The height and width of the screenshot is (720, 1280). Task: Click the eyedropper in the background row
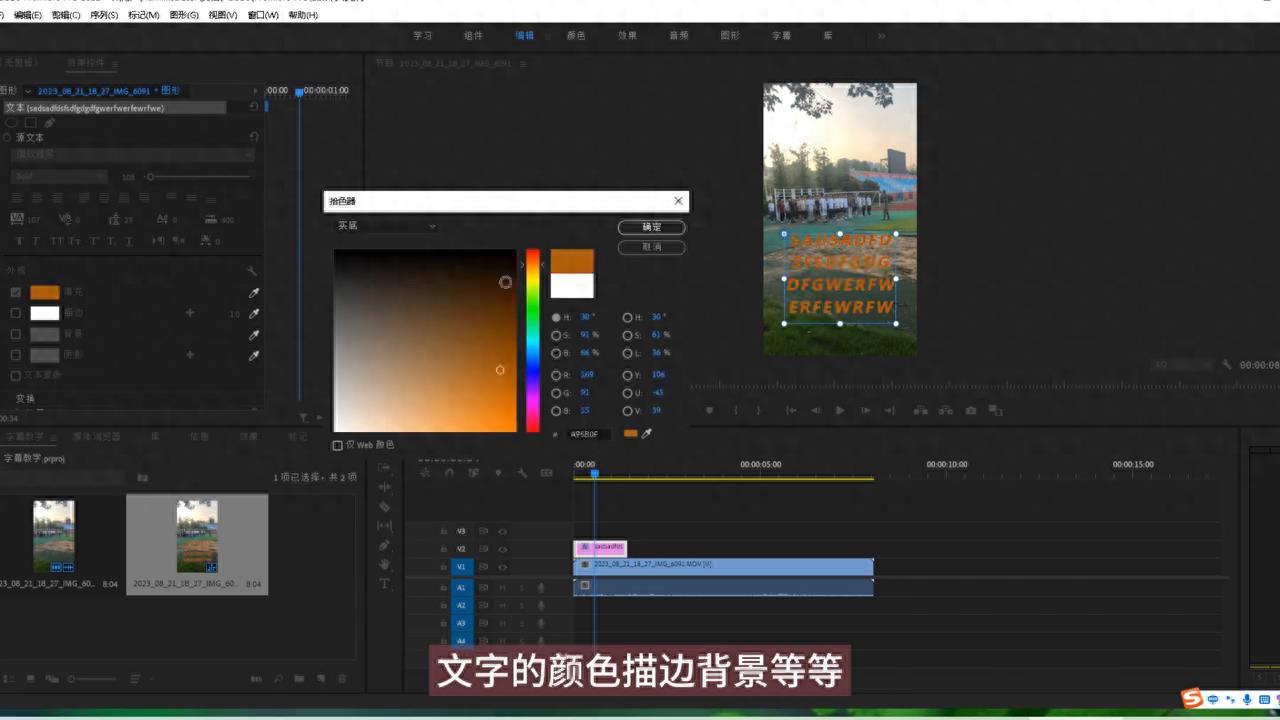254,335
